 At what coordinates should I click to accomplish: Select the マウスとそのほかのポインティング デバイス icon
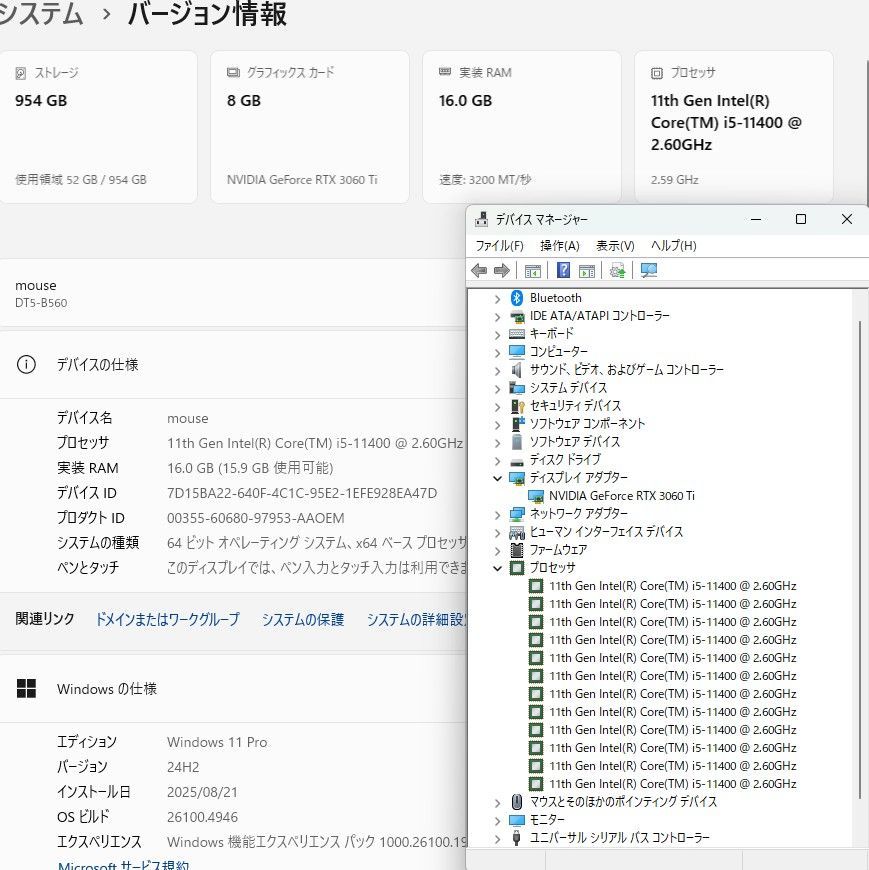517,802
